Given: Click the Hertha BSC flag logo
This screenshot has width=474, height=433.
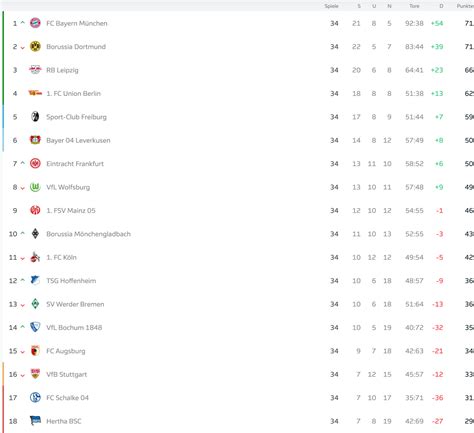Looking at the screenshot, I should pyautogui.click(x=35, y=421).
